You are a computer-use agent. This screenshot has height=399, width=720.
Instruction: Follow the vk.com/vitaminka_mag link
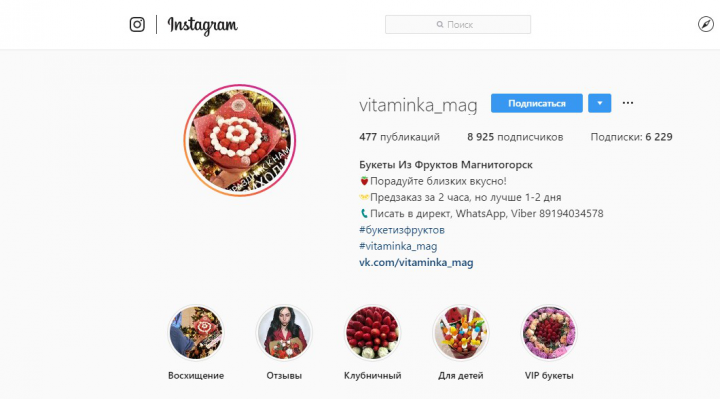click(x=416, y=262)
